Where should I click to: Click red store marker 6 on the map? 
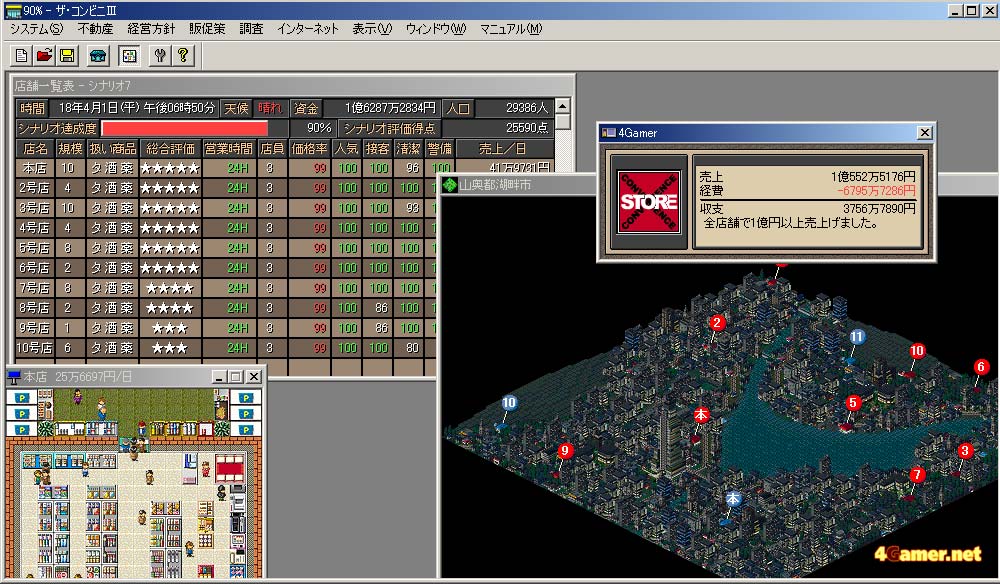[981, 367]
